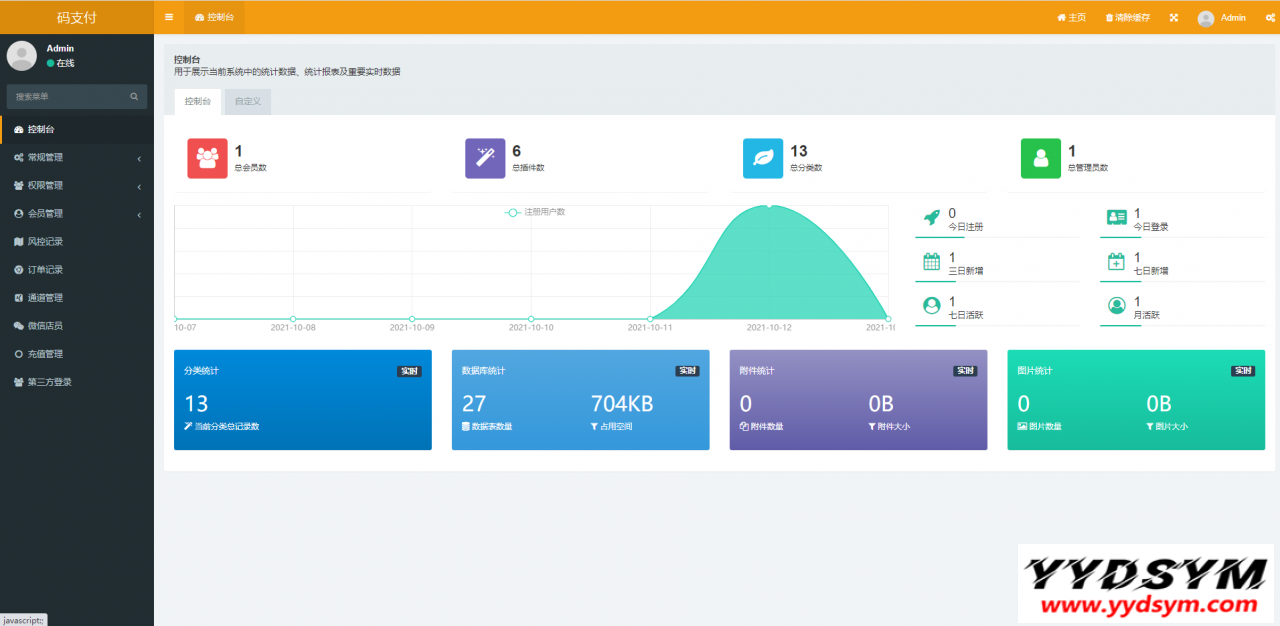Click the 今日注册 rocket icon
The image size is (1280, 626).
931,217
